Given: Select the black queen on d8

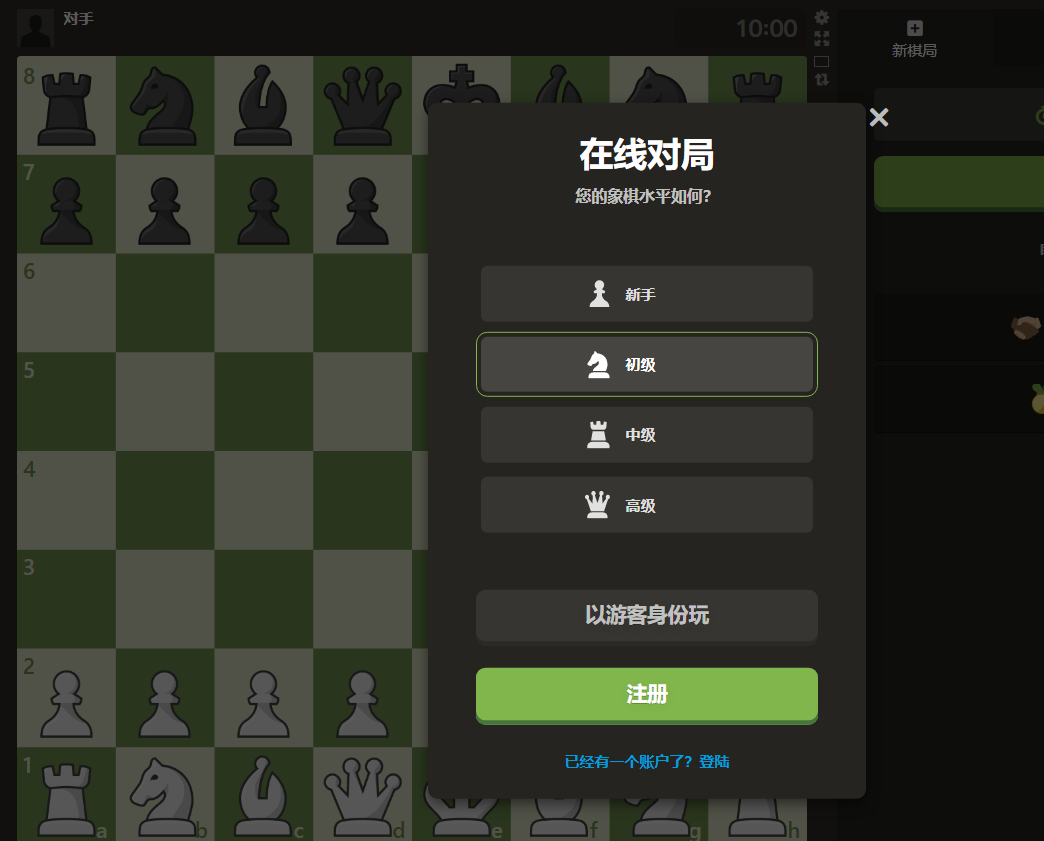Looking at the screenshot, I should click(x=362, y=105).
